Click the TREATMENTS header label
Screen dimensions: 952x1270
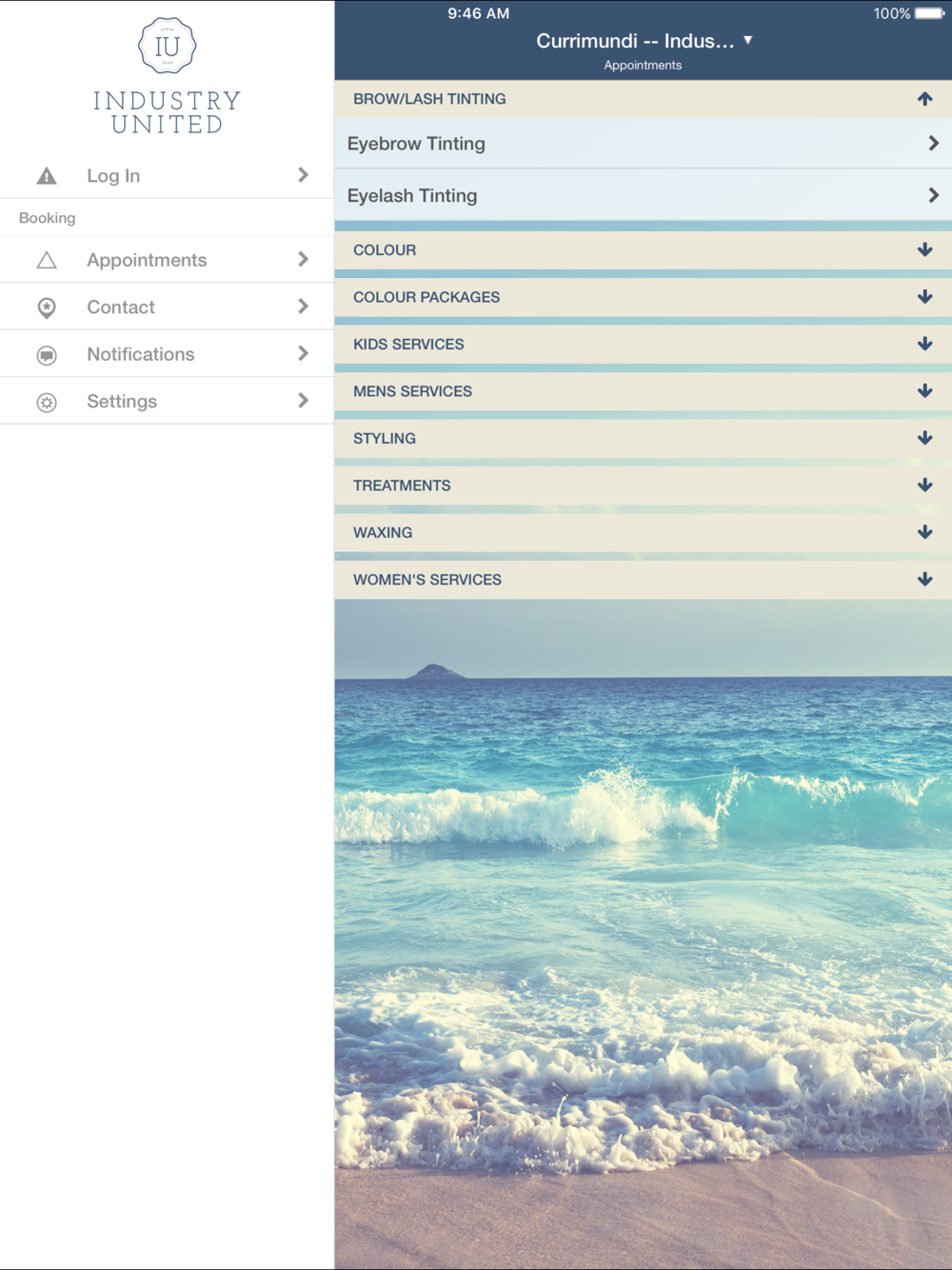point(402,486)
